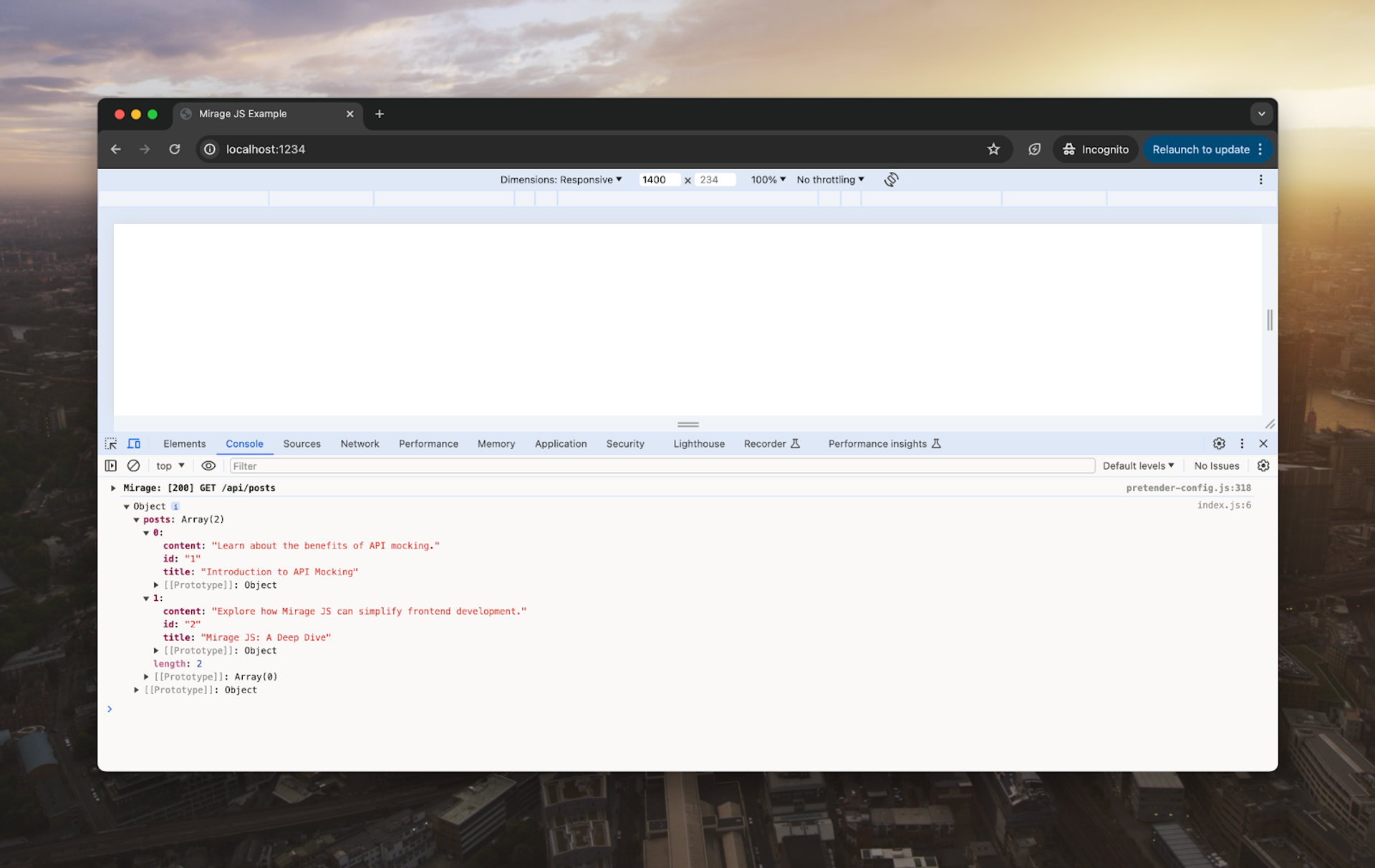1375x868 pixels.
Task: Open the top context dropdown
Action: pos(170,466)
